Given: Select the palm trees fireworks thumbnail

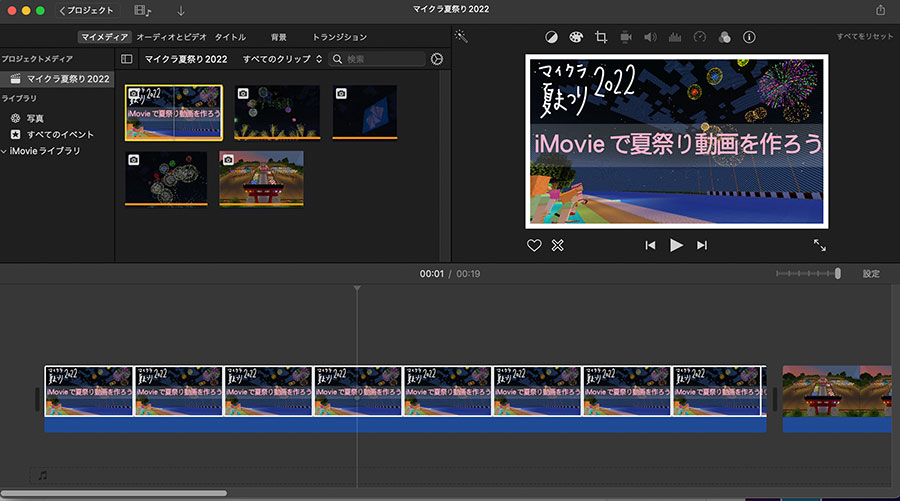Looking at the screenshot, I should 277,112.
